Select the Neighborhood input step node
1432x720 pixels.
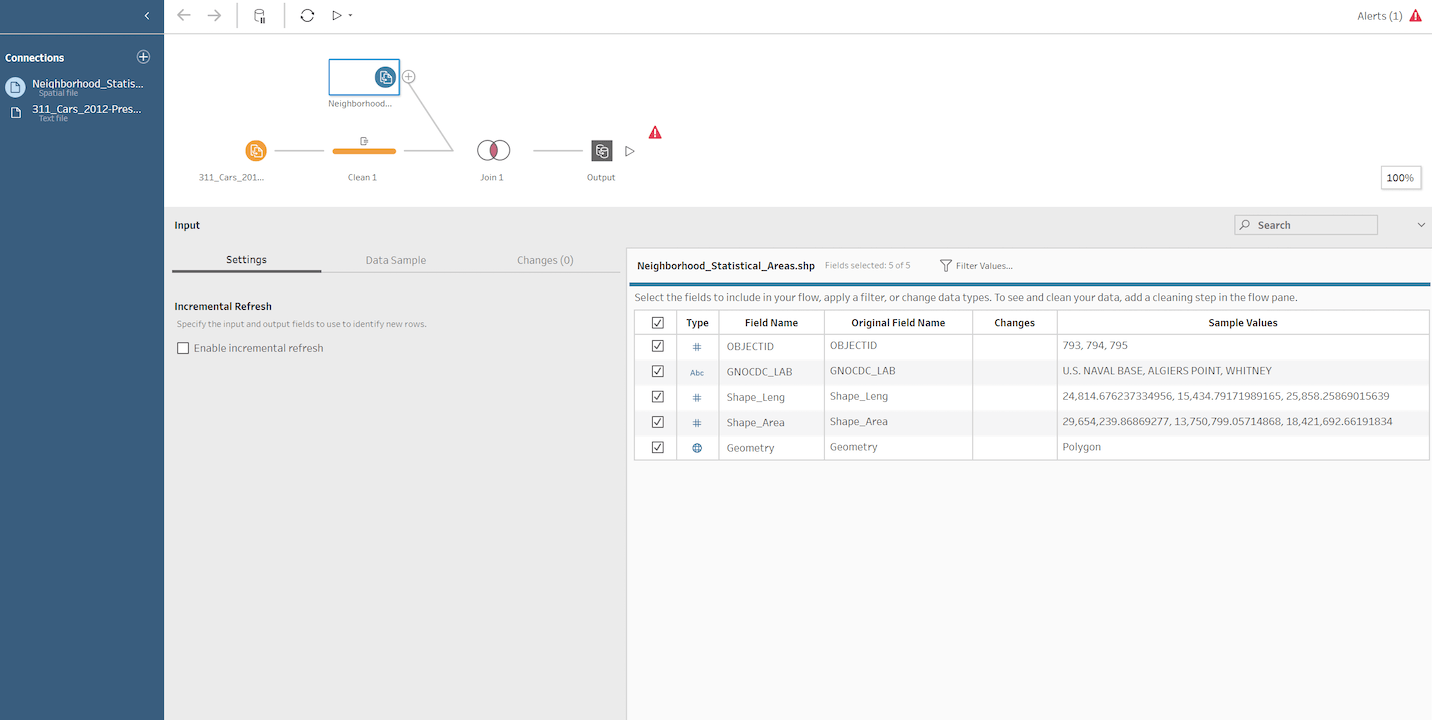click(364, 77)
